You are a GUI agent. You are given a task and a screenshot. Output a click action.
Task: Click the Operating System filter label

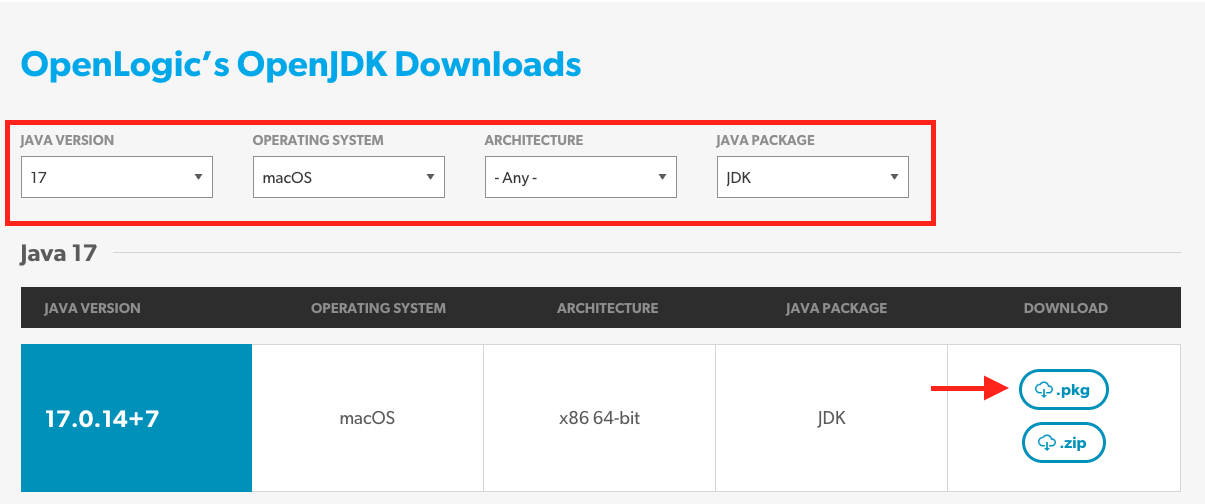(x=318, y=140)
